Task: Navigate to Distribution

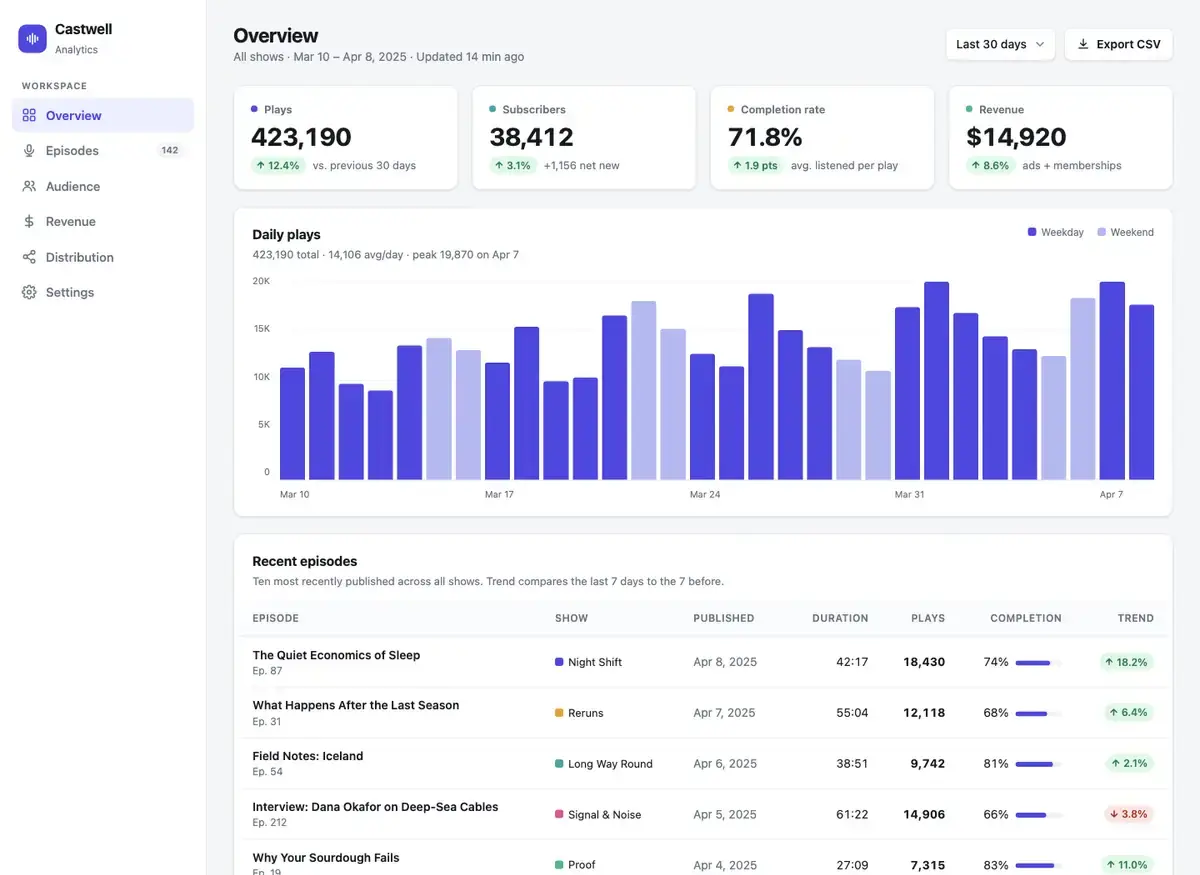Action: (x=103, y=257)
